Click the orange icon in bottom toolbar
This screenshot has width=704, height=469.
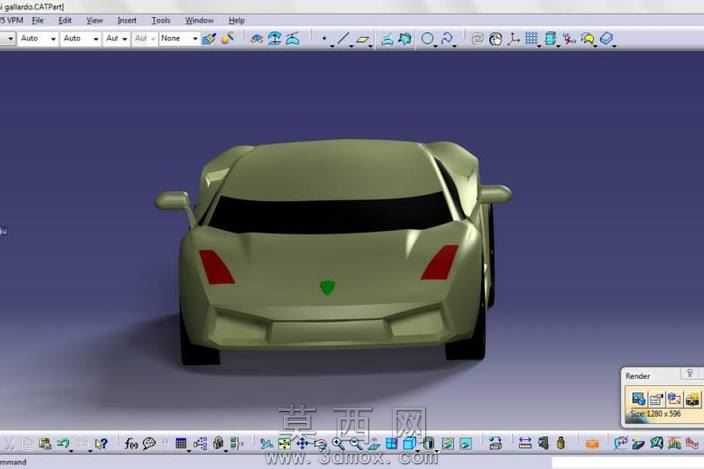coord(592,443)
